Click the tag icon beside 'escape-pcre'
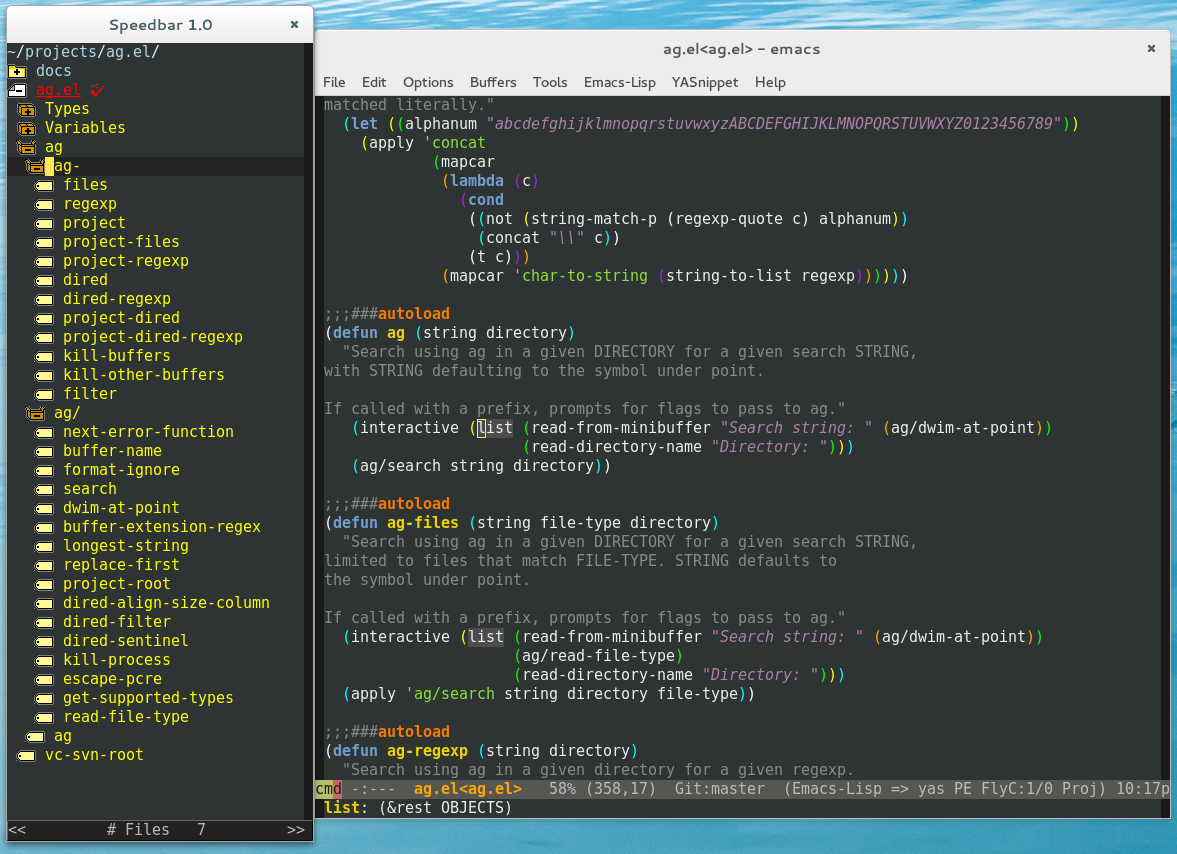The image size is (1177, 854). tap(44, 679)
